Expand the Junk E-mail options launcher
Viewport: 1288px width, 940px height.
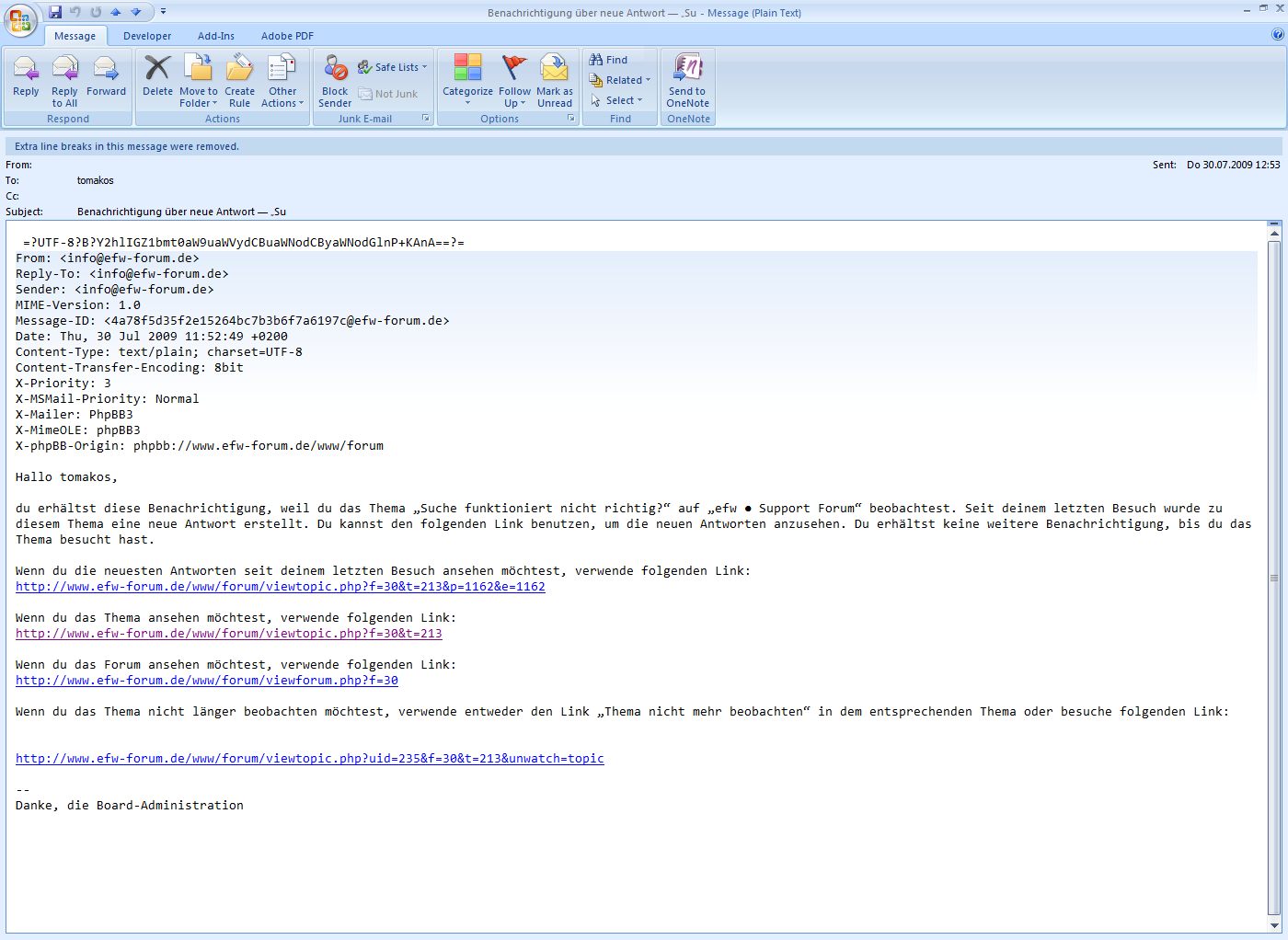coord(426,119)
